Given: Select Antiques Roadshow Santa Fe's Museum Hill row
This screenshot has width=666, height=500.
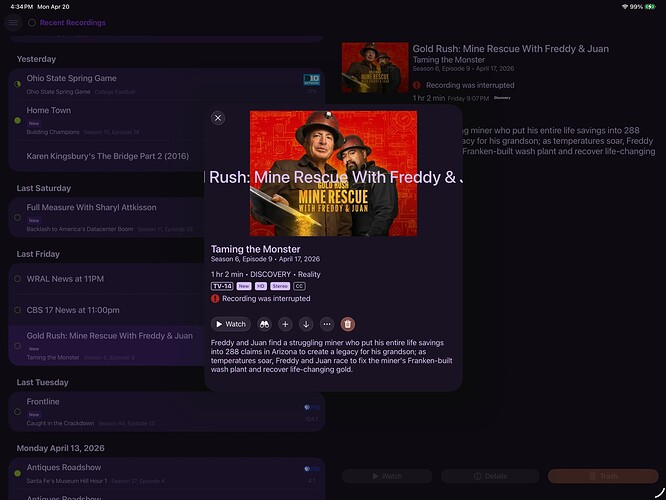Looking at the screenshot, I should [x=166, y=473].
